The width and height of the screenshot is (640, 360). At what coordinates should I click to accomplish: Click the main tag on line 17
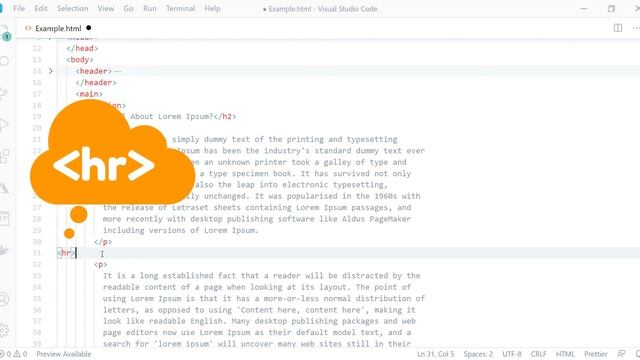click(89, 94)
